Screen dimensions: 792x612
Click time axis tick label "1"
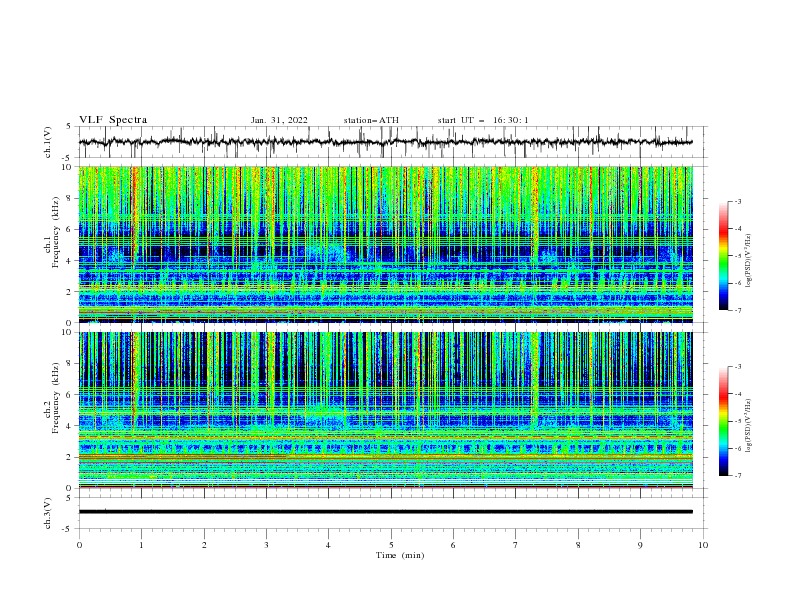(x=142, y=545)
